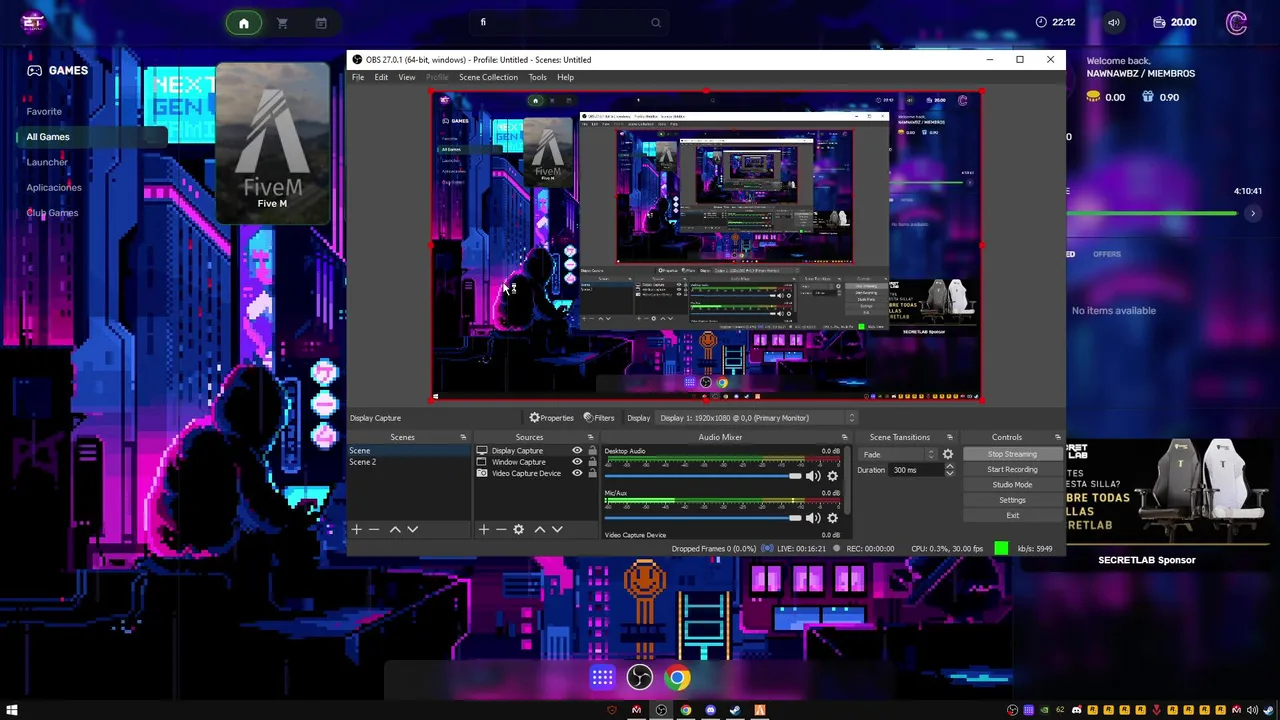This screenshot has width=1280, height=720.
Task: Open the shopping cart icon in launcher
Action: pyautogui.click(x=282, y=23)
